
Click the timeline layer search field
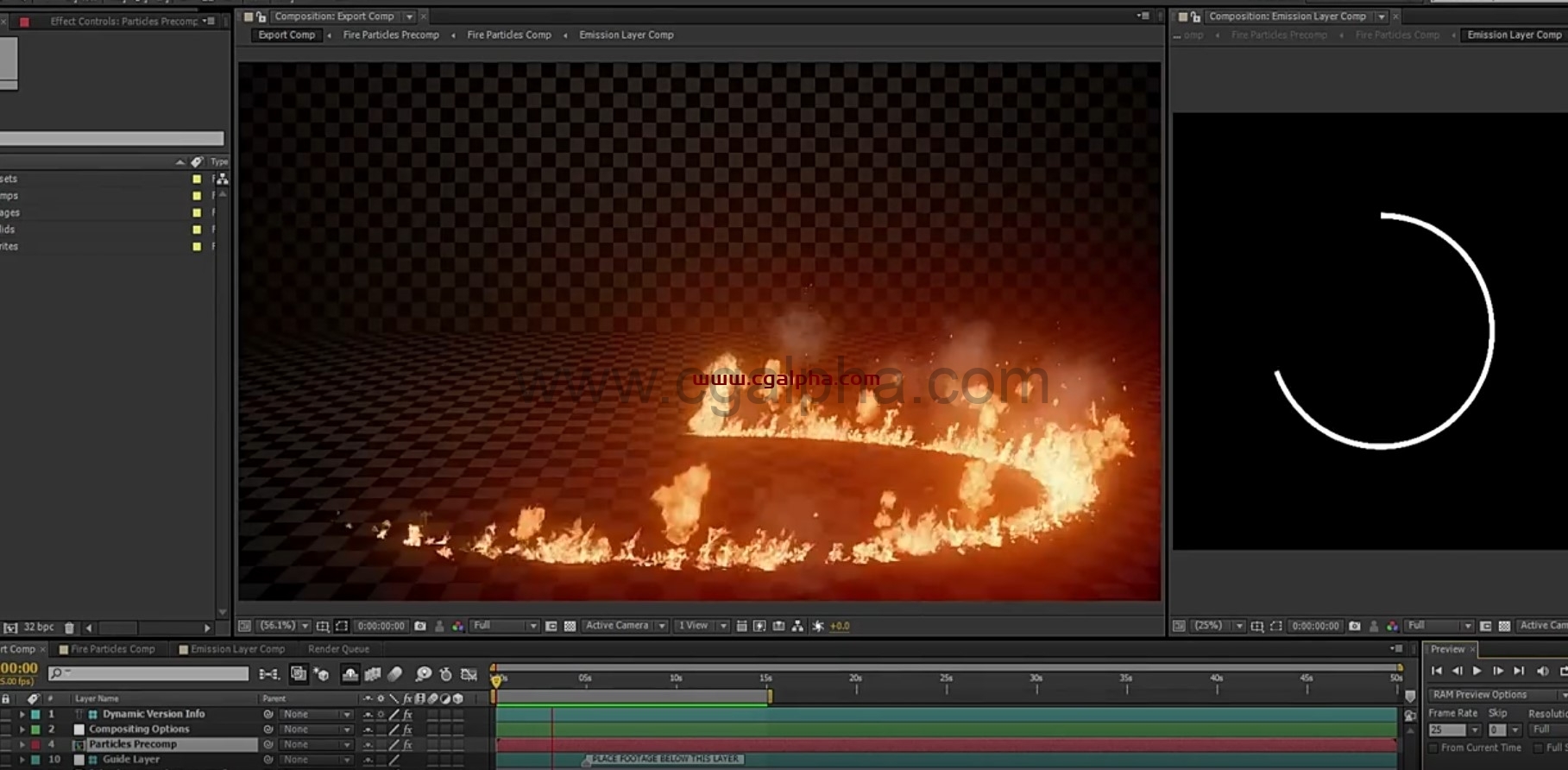(x=149, y=673)
